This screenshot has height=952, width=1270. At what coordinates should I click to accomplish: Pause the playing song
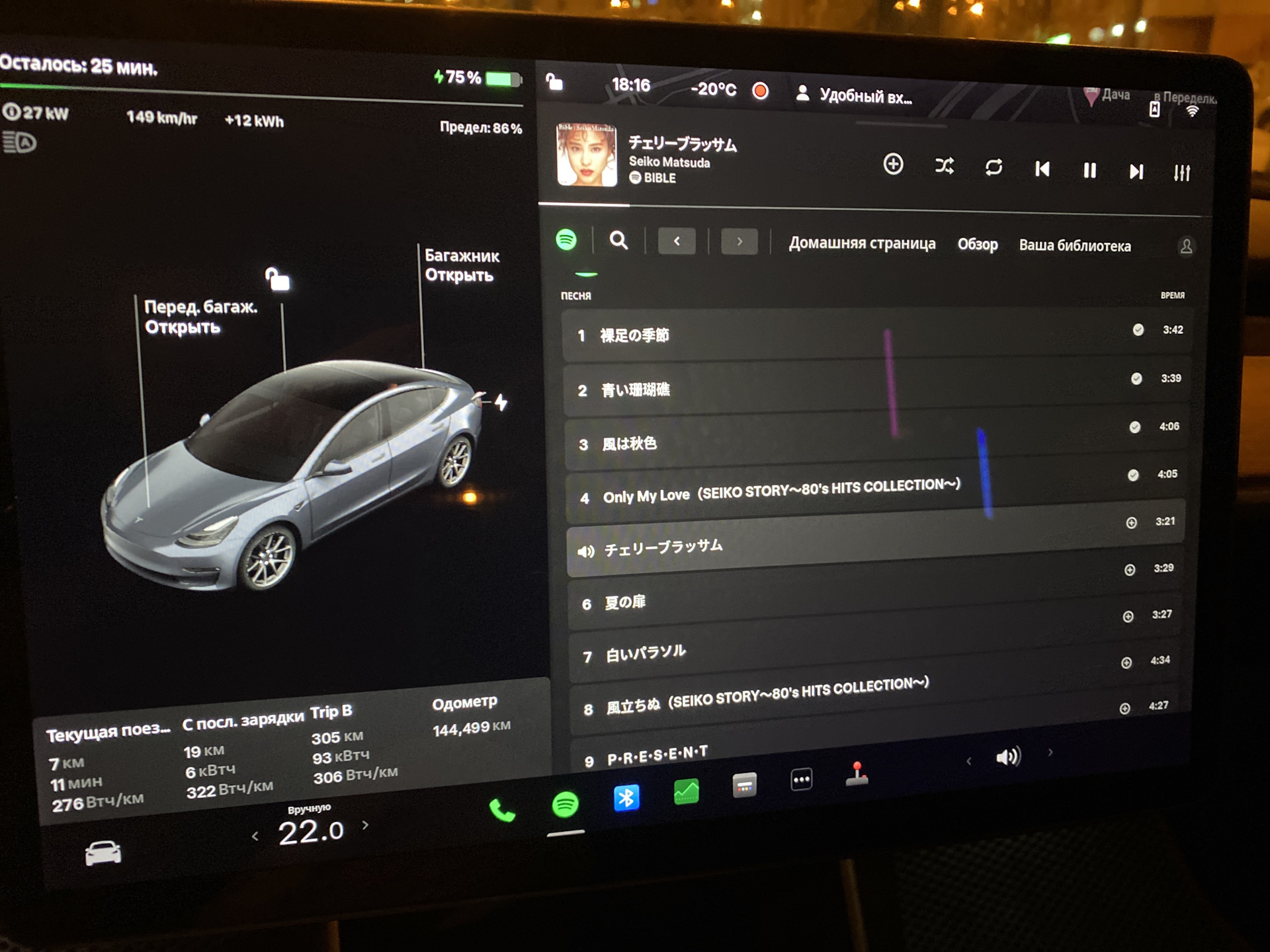pos(1089,171)
